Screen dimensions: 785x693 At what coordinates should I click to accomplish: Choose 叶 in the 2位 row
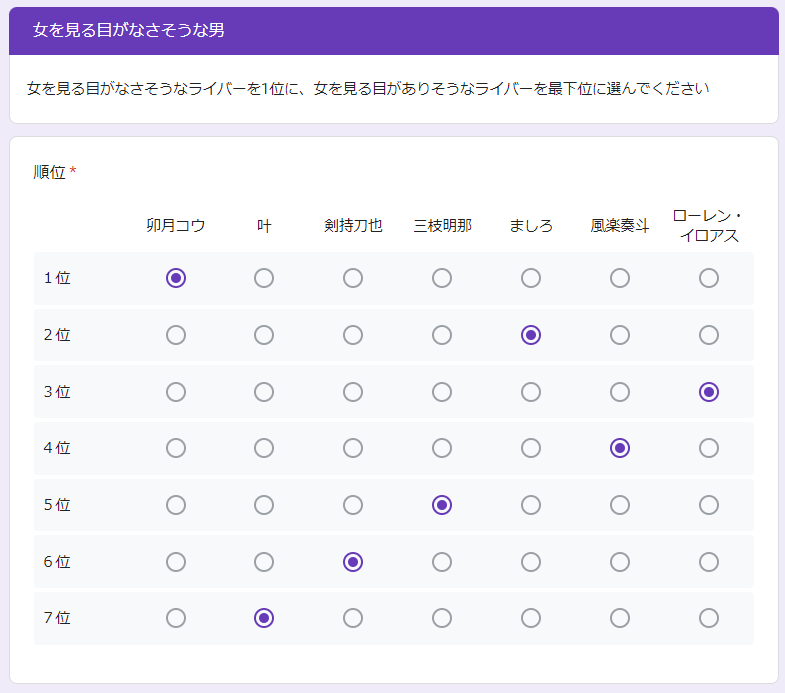click(264, 335)
